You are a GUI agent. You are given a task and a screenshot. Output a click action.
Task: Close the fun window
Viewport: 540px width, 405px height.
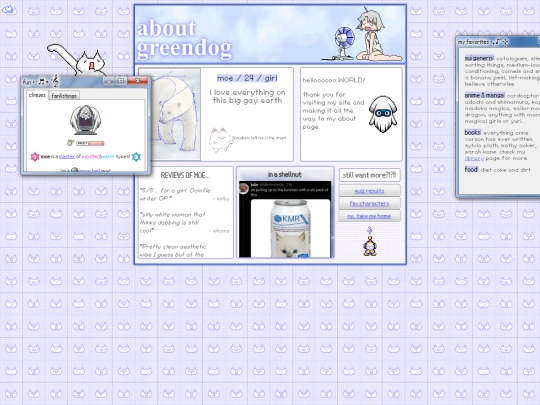tap(137, 81)
